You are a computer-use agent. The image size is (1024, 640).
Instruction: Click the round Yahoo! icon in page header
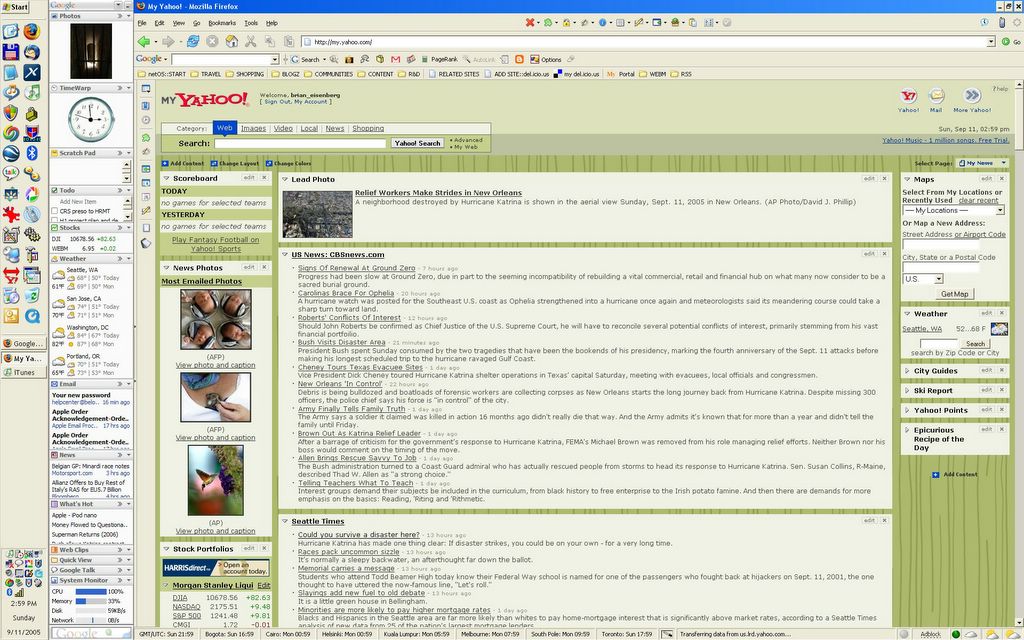(x=908, y=96)
